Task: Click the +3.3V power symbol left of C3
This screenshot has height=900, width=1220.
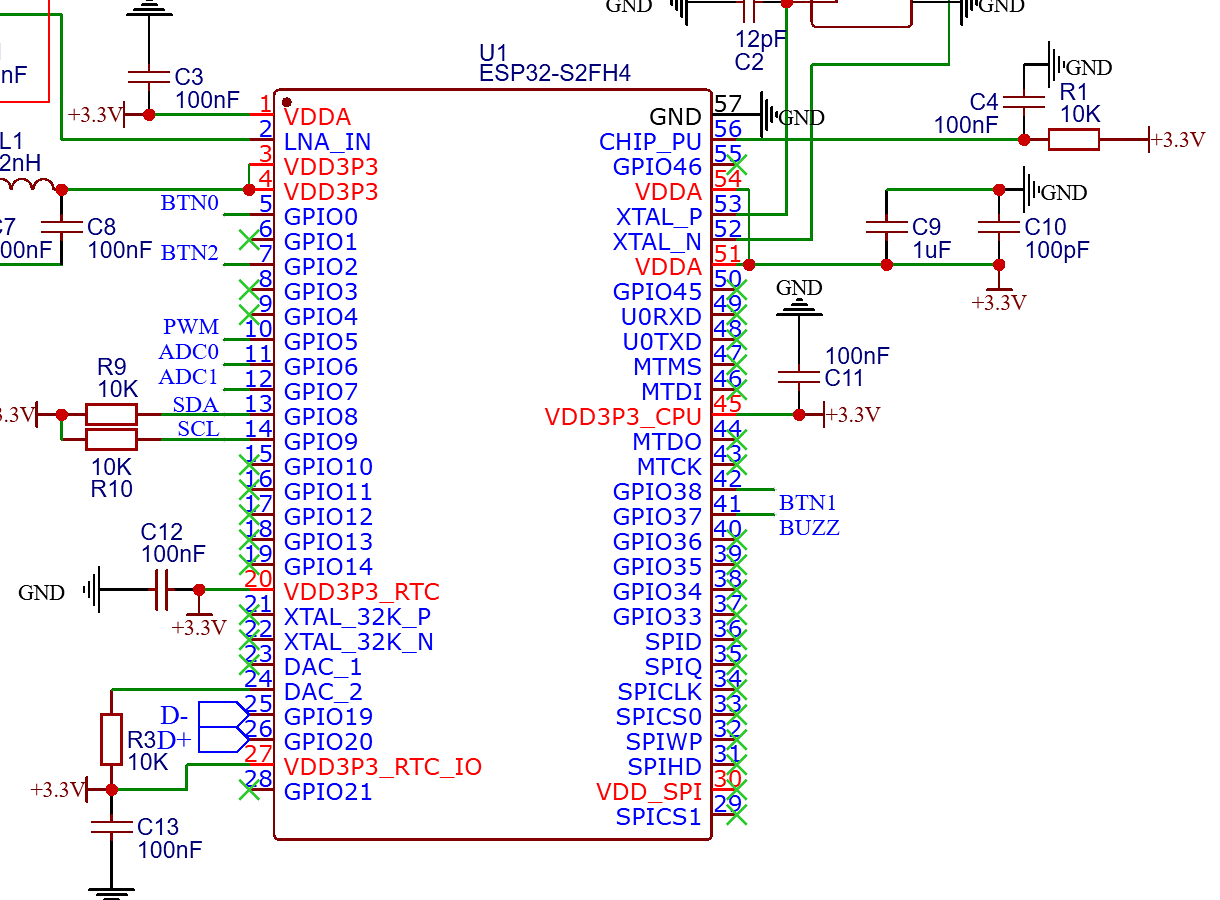Action: (96, 114)
